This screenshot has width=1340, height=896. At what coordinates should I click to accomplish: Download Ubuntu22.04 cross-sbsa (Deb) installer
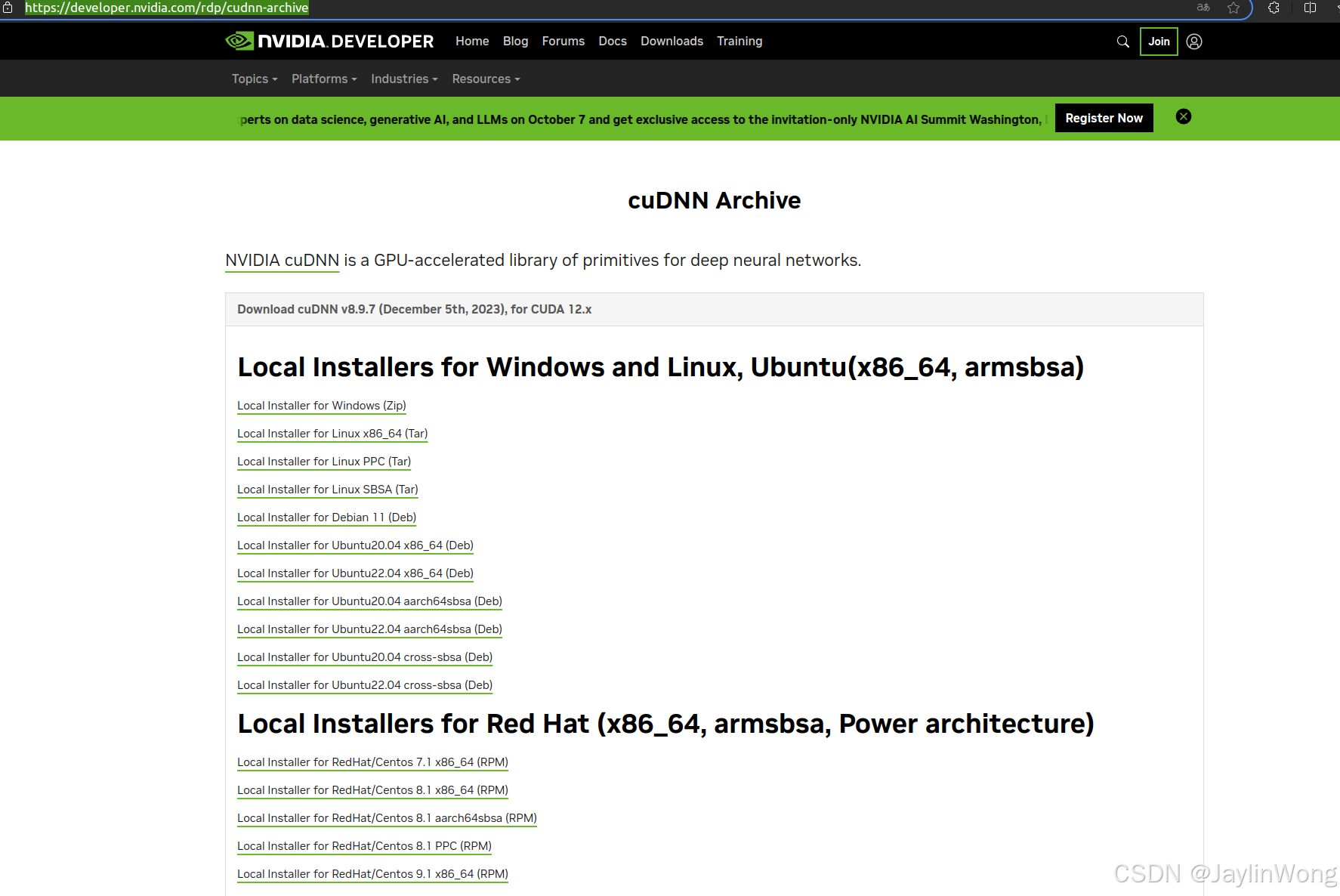coord(365,685)
